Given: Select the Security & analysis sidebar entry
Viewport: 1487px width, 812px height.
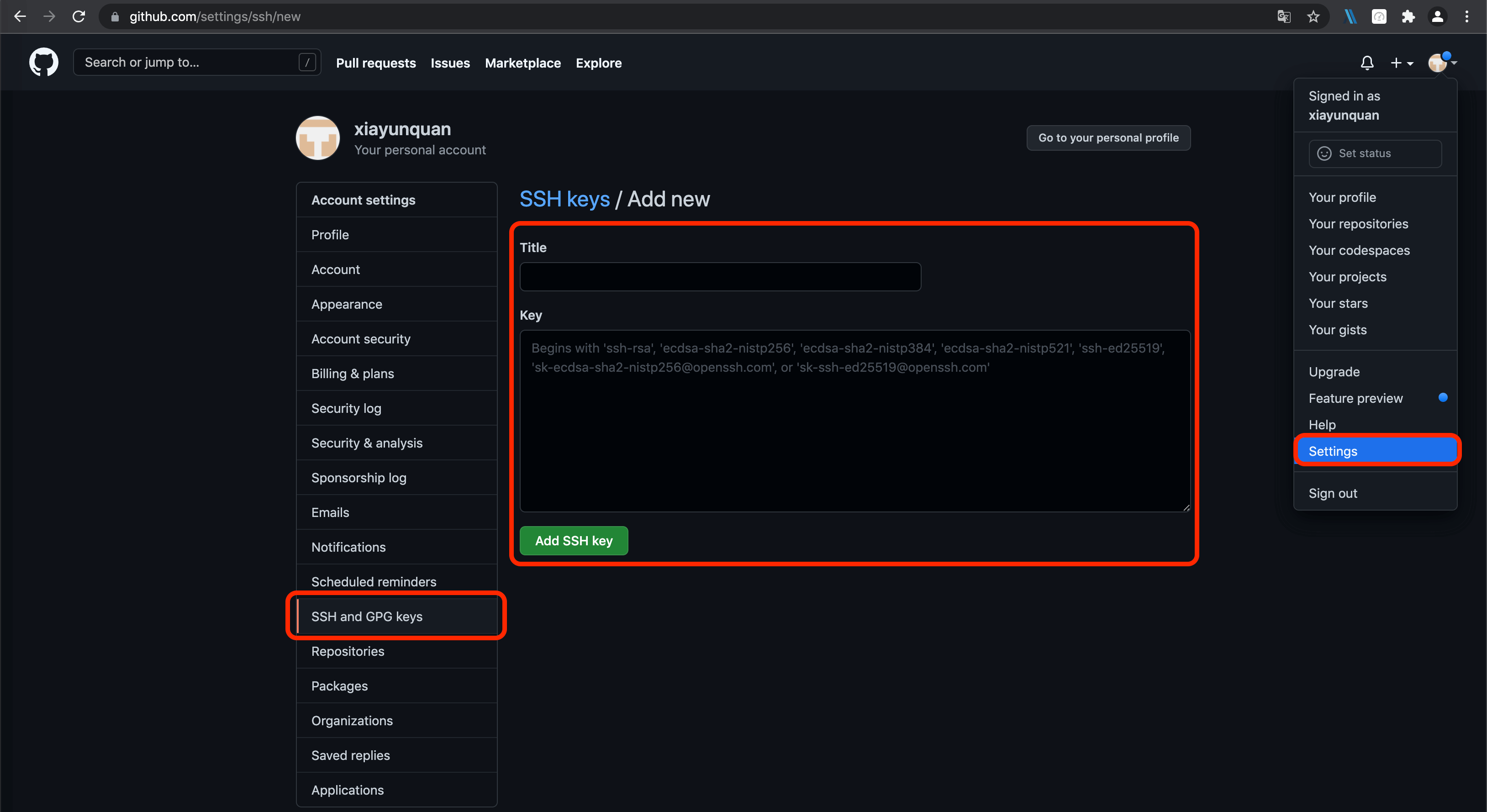Looking at the screenshot, I should tap(367, 443).
